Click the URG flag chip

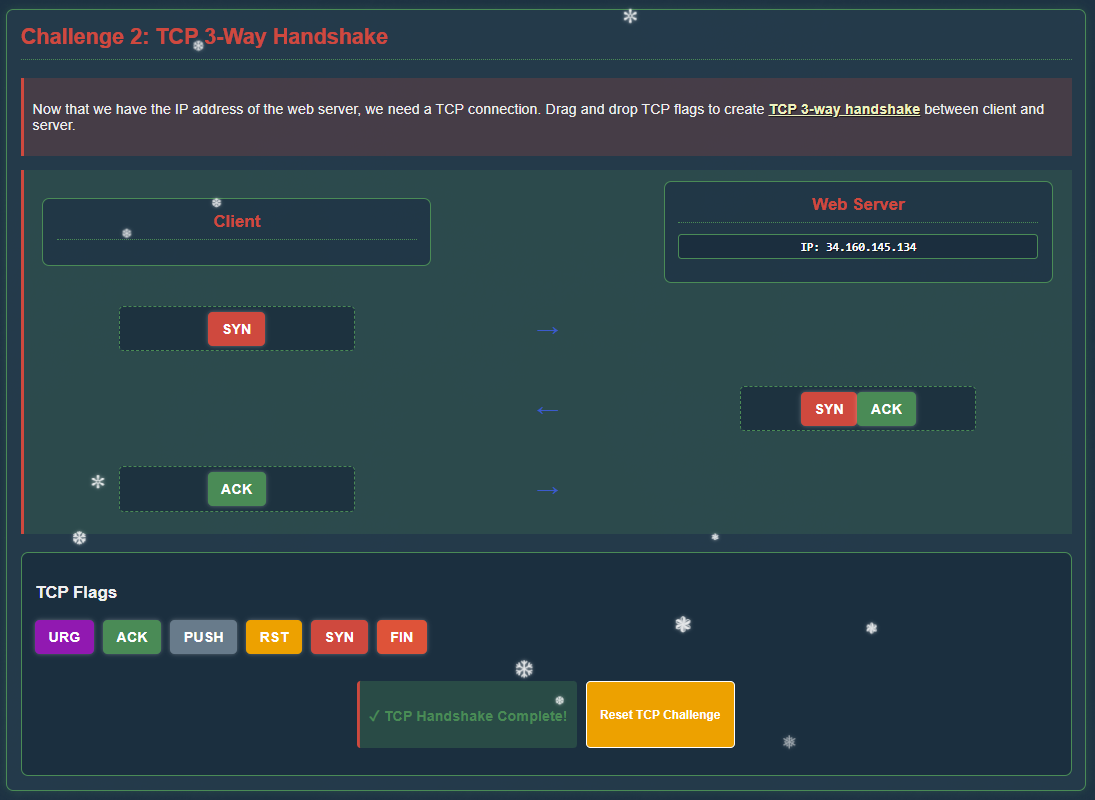tap(64, 637)
